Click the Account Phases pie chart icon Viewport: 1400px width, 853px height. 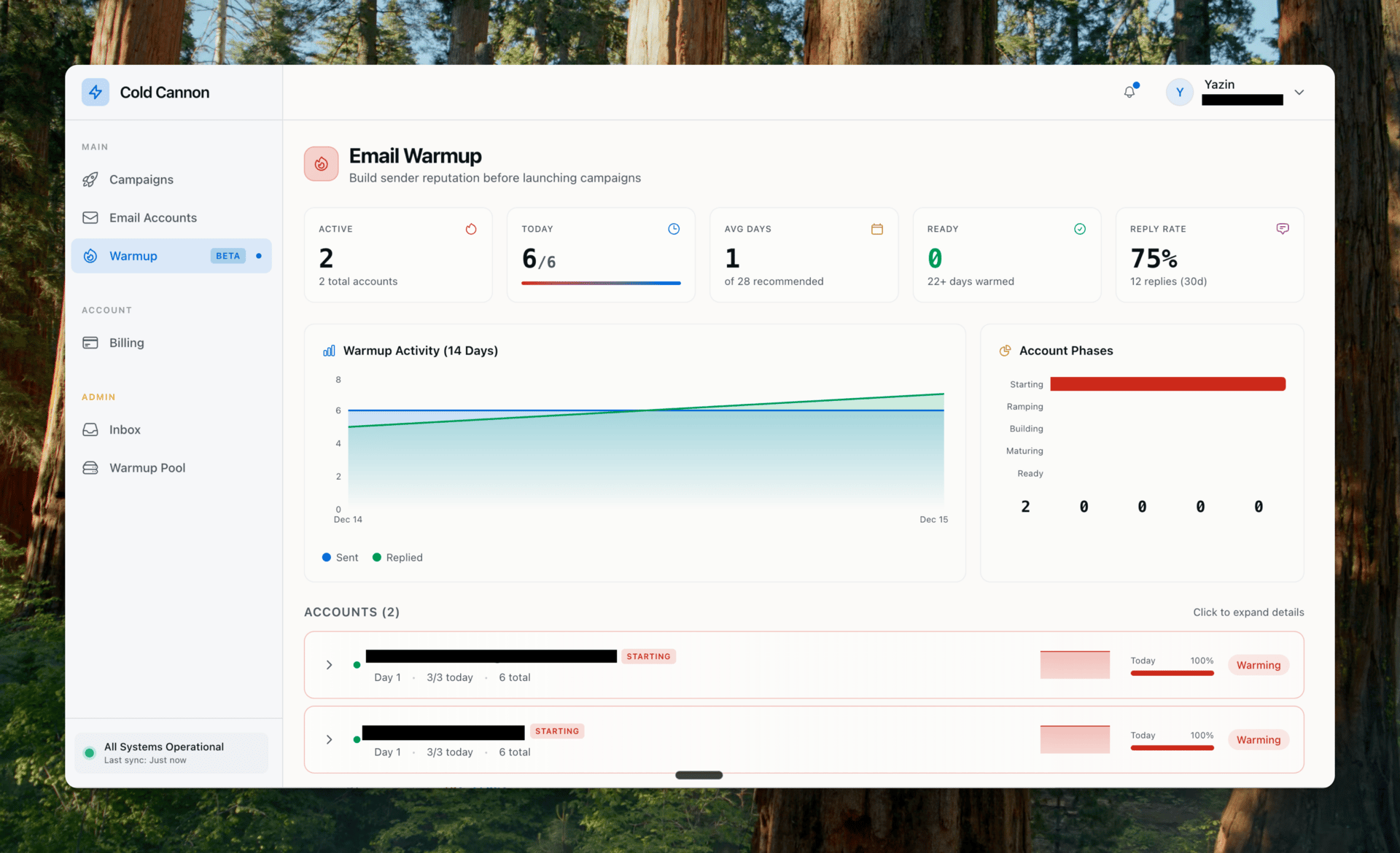[1005, 351]
